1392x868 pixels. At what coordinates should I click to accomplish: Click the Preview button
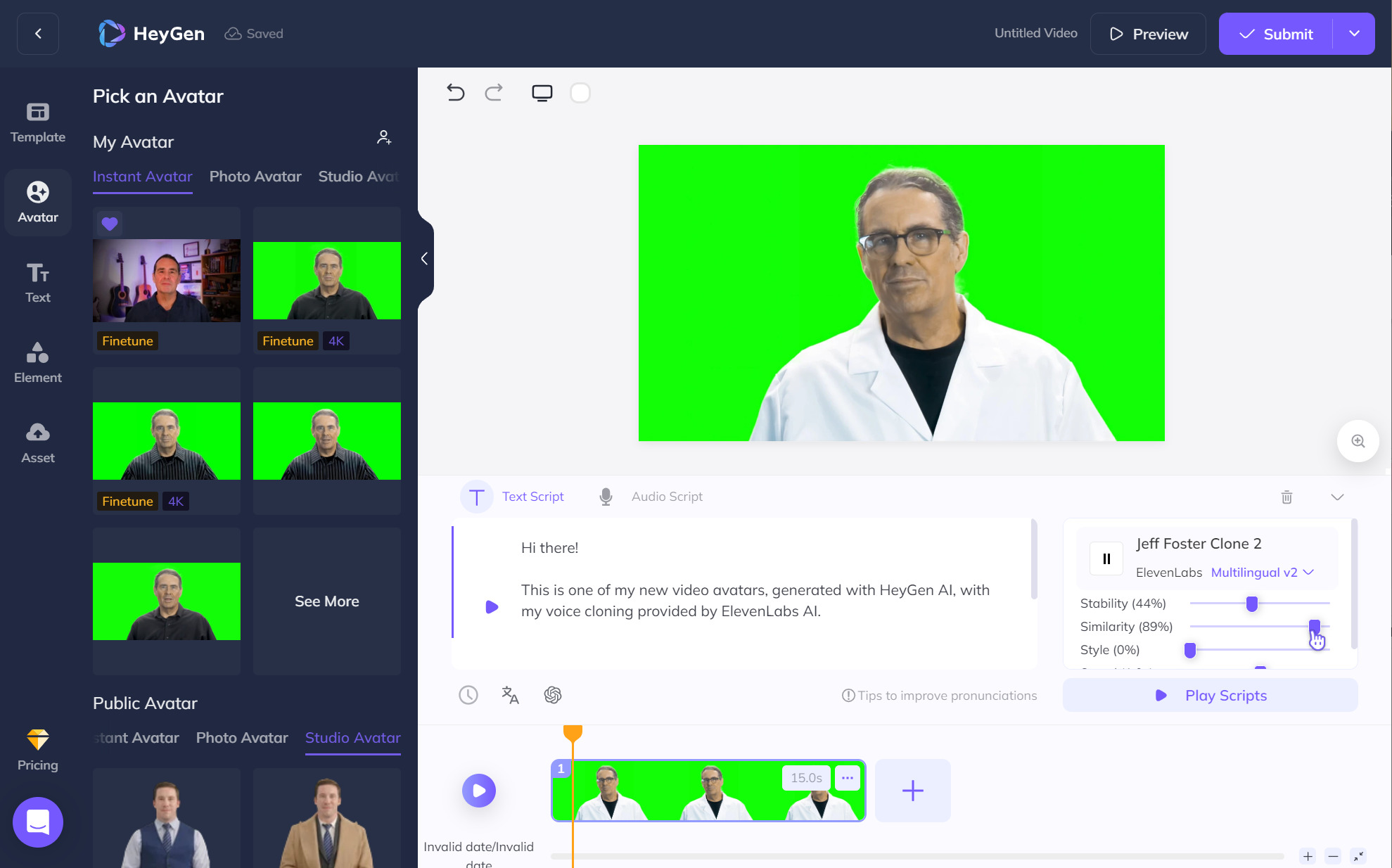[1148, 34]
